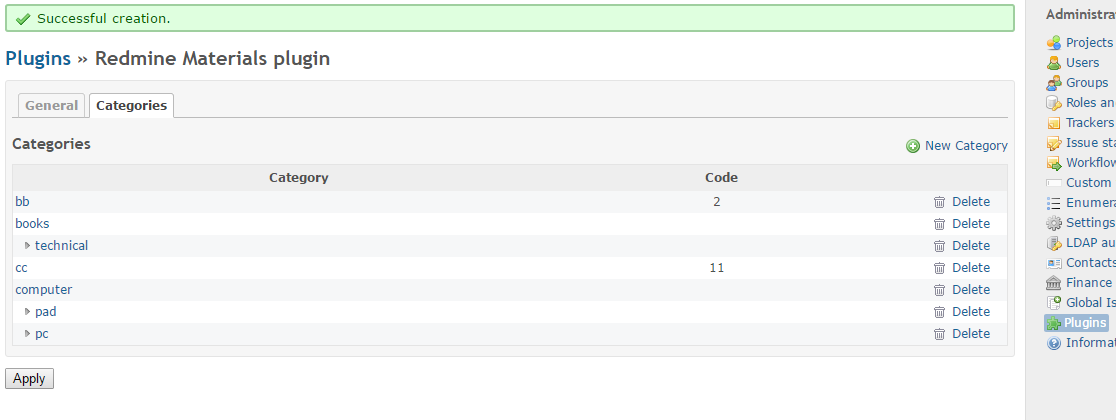Click arrow beside pad category
Screen dimensions: 1116x420
point(28,312)
